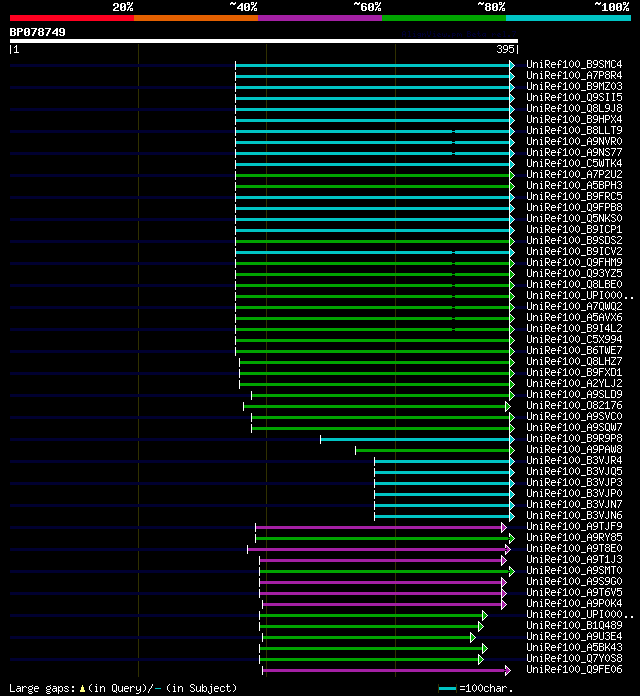Select the UniRef100_Q9FHM9 label
The image size is (640, 696).
[574, 262]
